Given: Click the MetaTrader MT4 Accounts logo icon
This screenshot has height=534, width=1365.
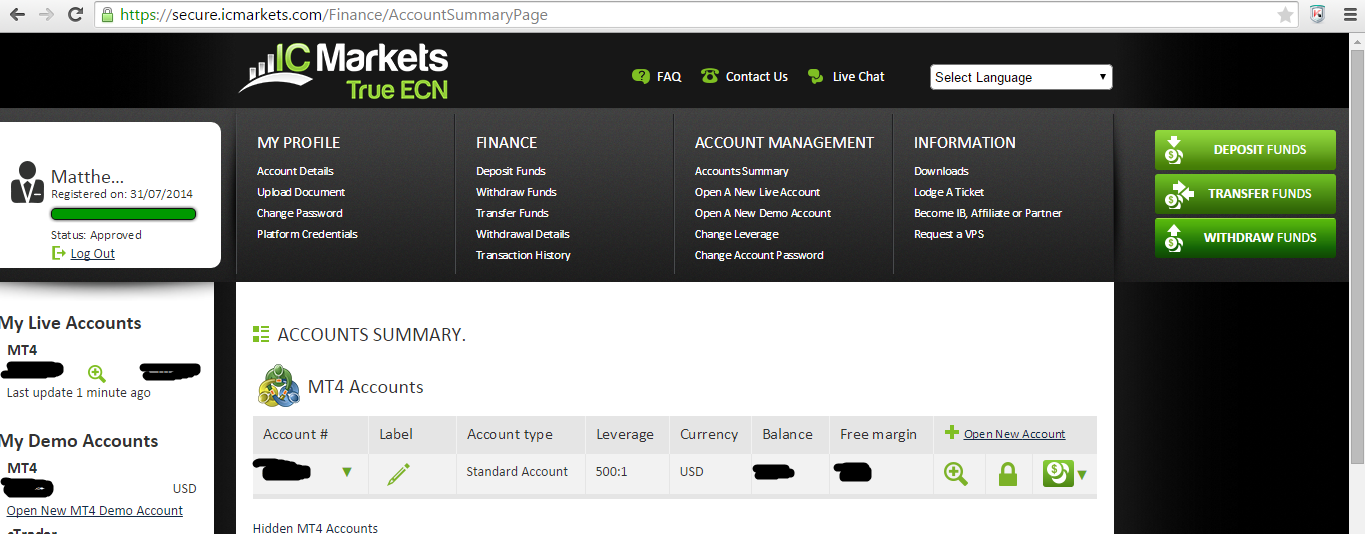Looking at the screenshot, I should [280, 387].
